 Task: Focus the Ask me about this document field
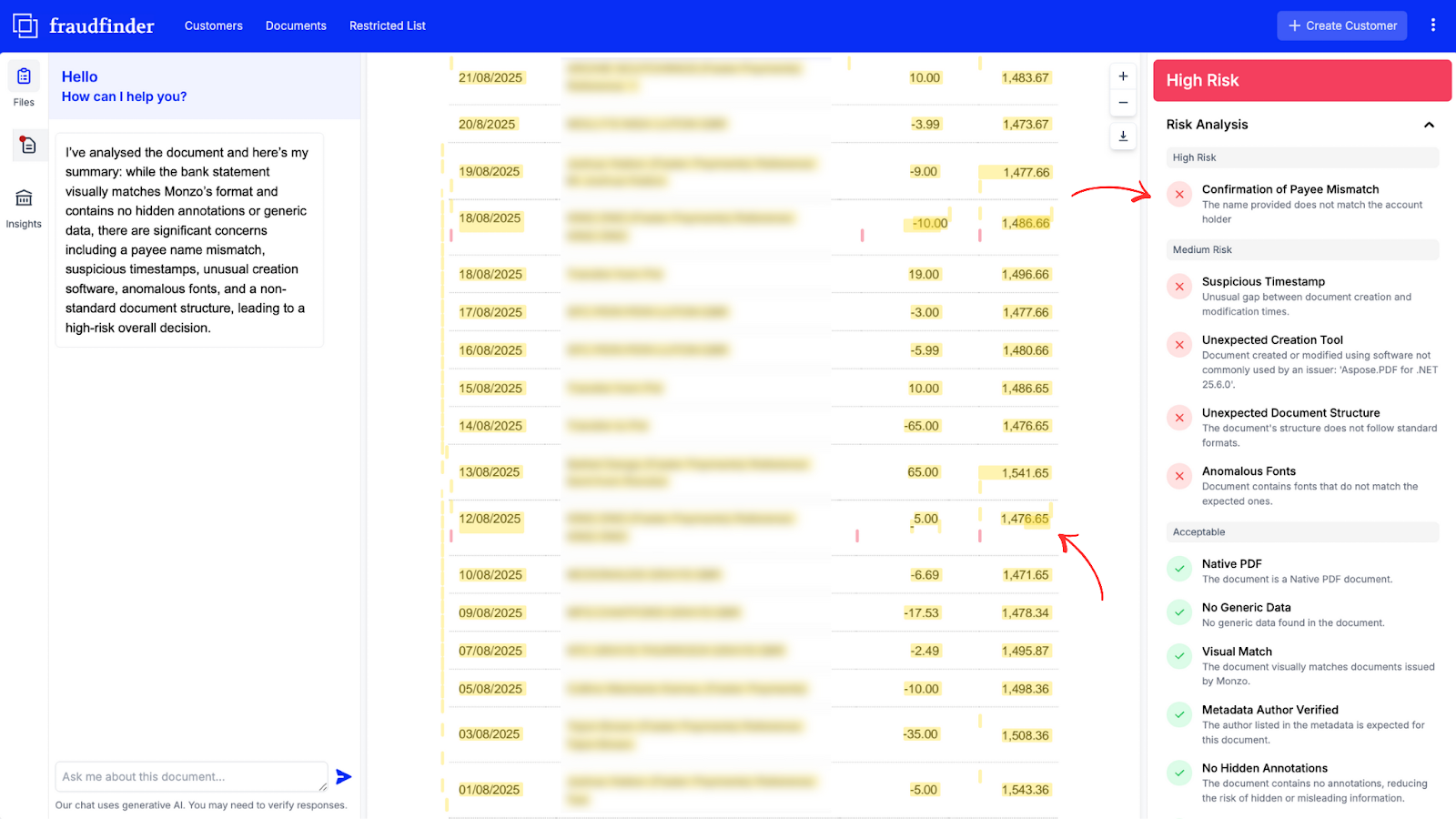coord(191,776)
